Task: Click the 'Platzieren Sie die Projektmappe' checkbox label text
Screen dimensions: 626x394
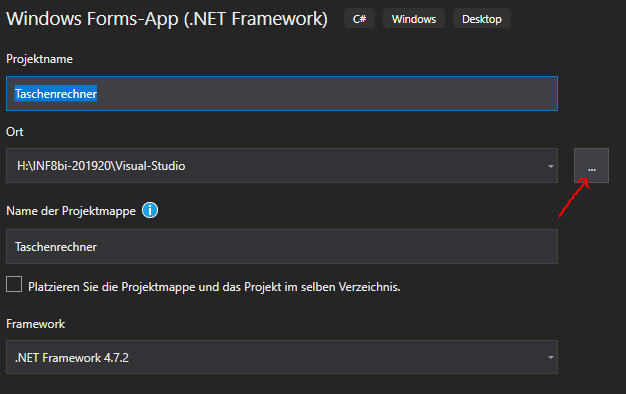Action: pos(214,287)
